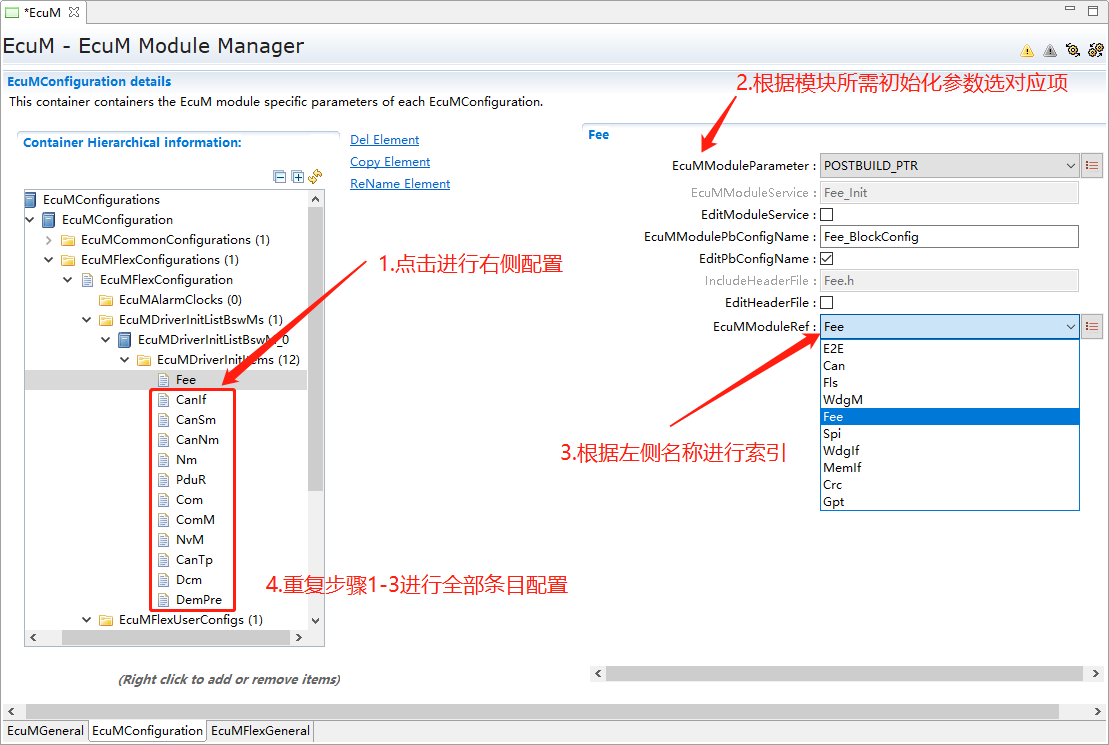Screen dimensions: 1109x745
Task: Choose MemIf from the EcuMModuleRef list
Action: tap(842, 468)
